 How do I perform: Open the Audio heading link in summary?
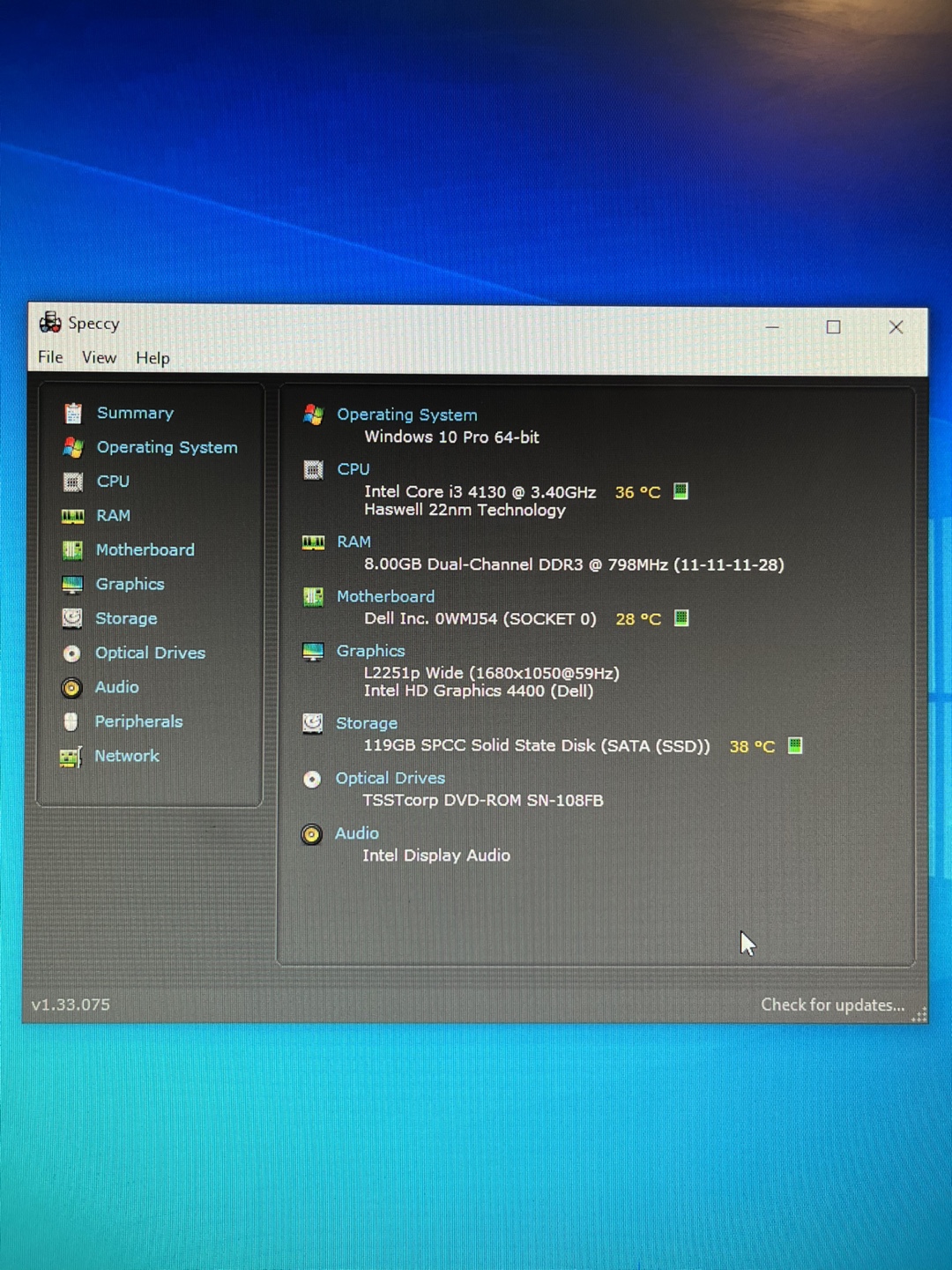[356, 833]
